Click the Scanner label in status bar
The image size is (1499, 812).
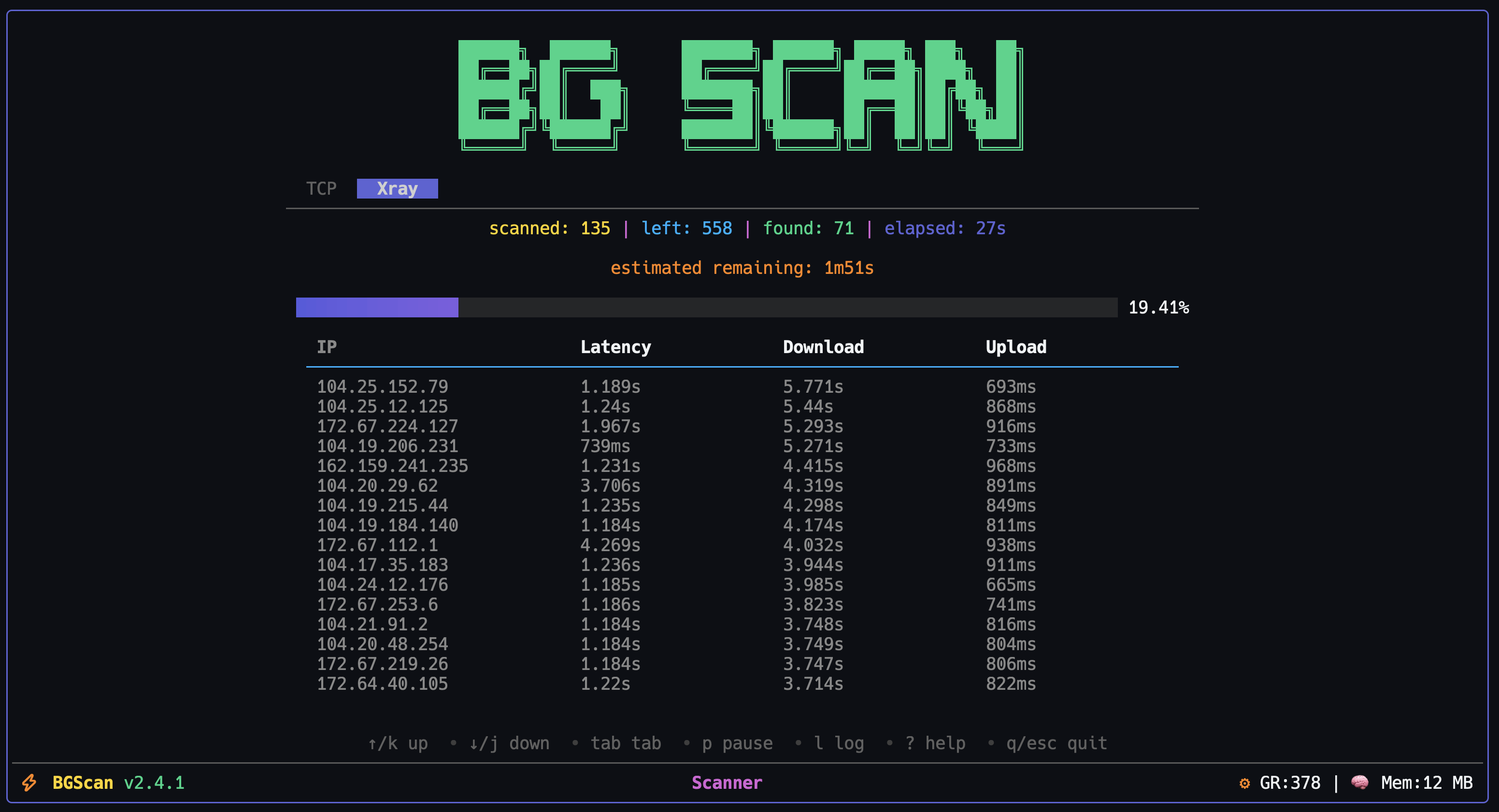(x=727, y=783)
